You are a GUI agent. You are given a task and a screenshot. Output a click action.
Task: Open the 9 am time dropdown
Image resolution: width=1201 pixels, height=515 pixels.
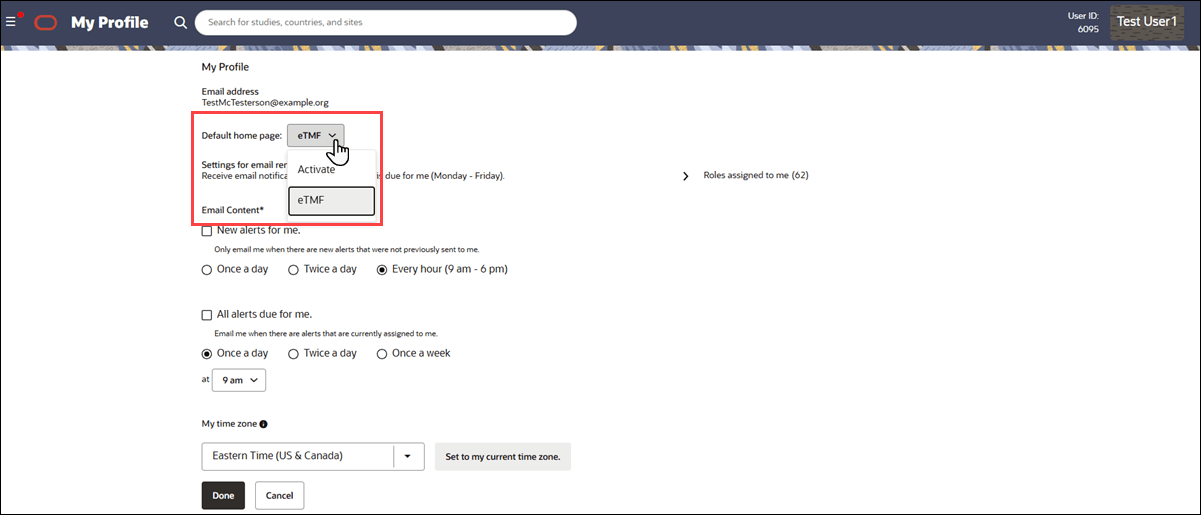click(x=239, y=380)
